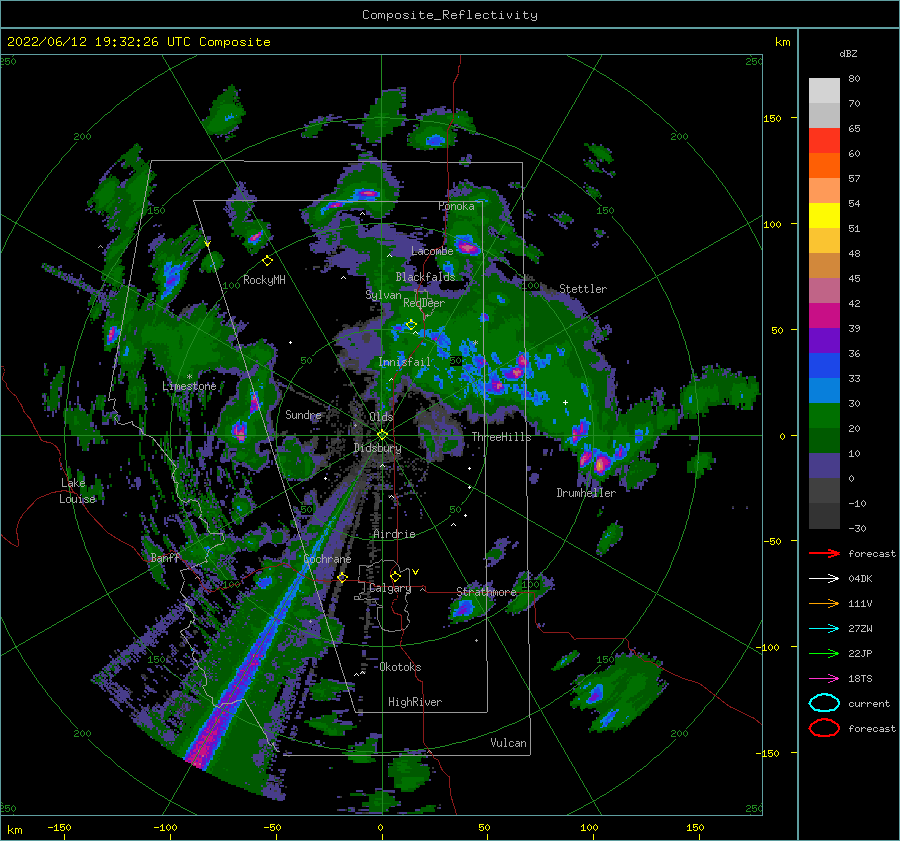
Task: Click the cyan 'current' ellipse legend icon
Action: (x=824, y=703)
